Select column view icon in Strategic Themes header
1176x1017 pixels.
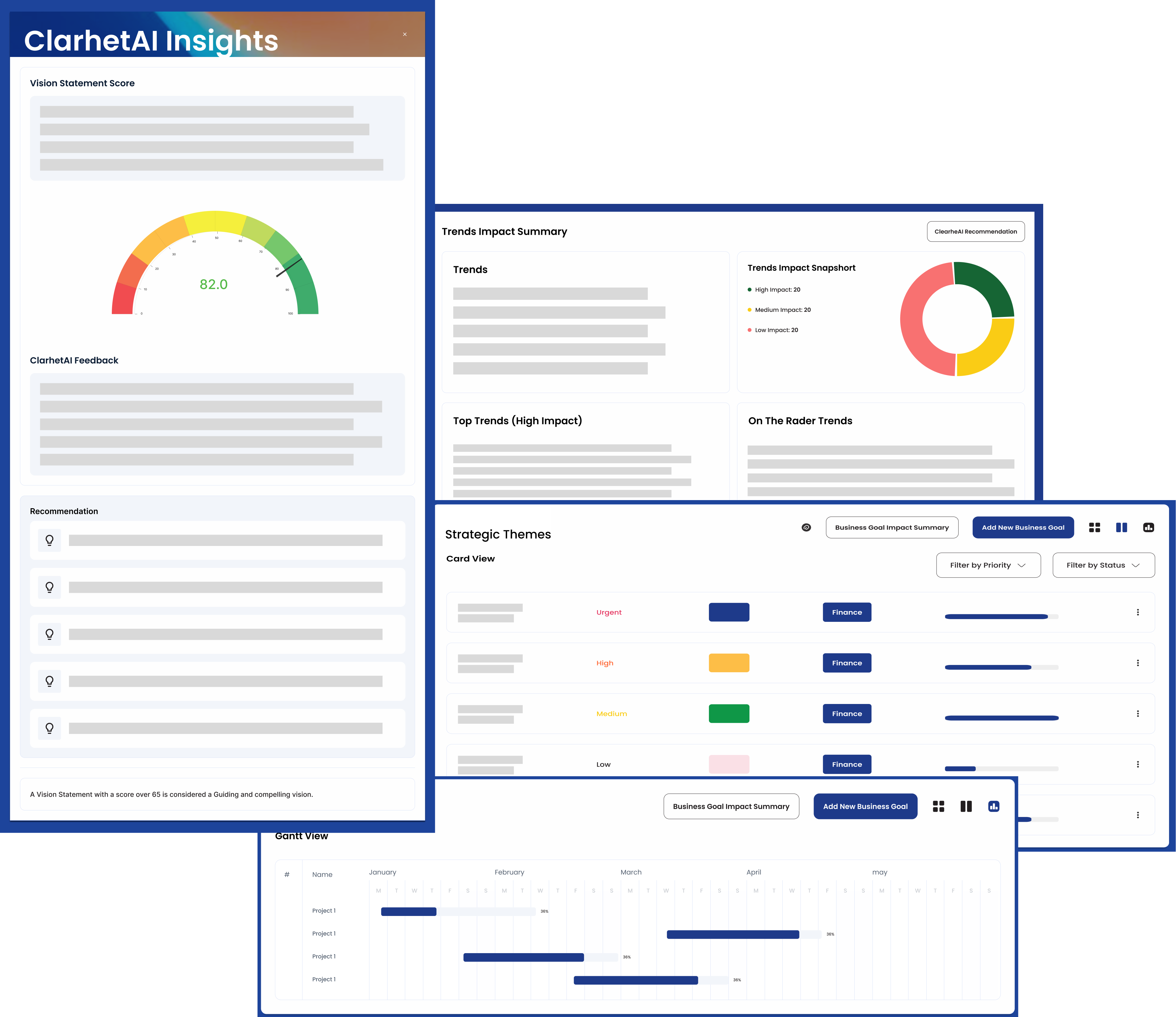tap(1121, 527)
